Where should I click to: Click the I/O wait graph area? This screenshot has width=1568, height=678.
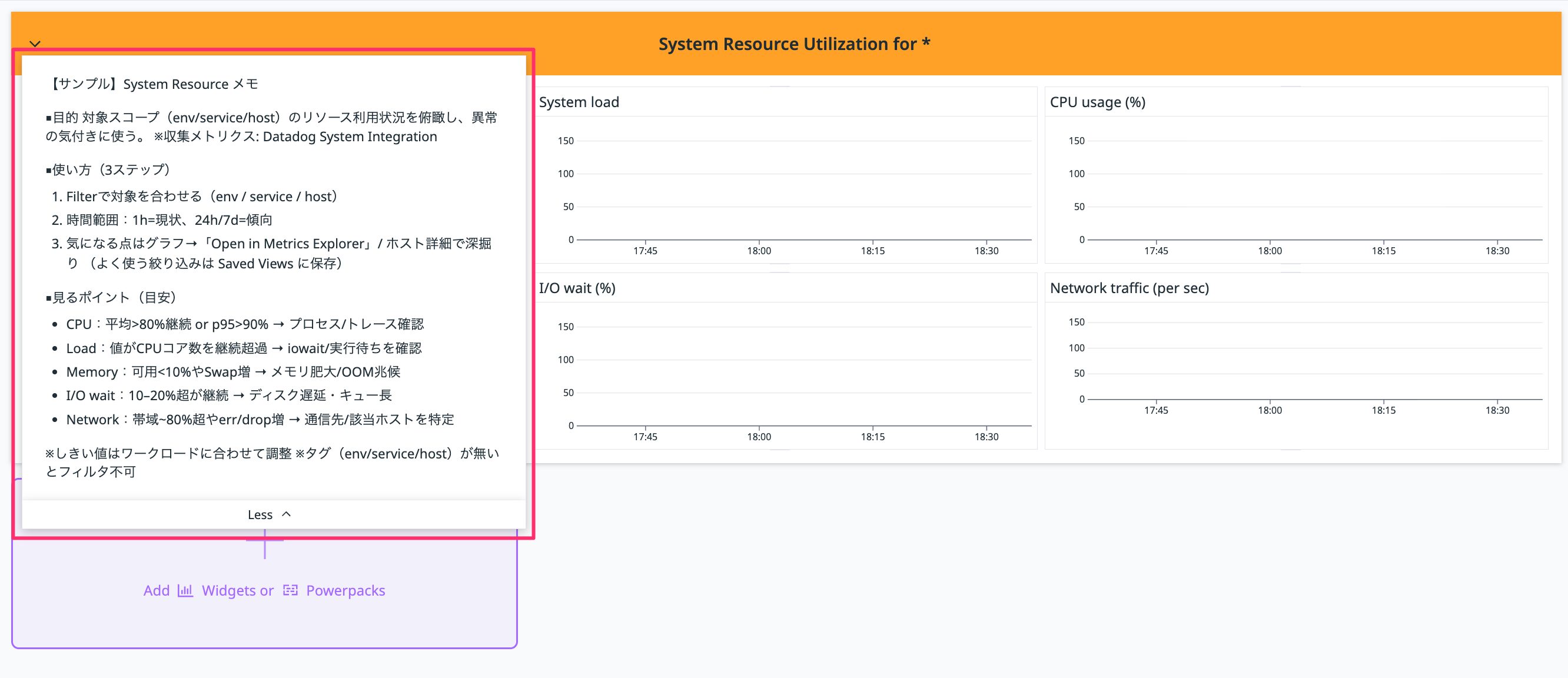coord(803,376)
